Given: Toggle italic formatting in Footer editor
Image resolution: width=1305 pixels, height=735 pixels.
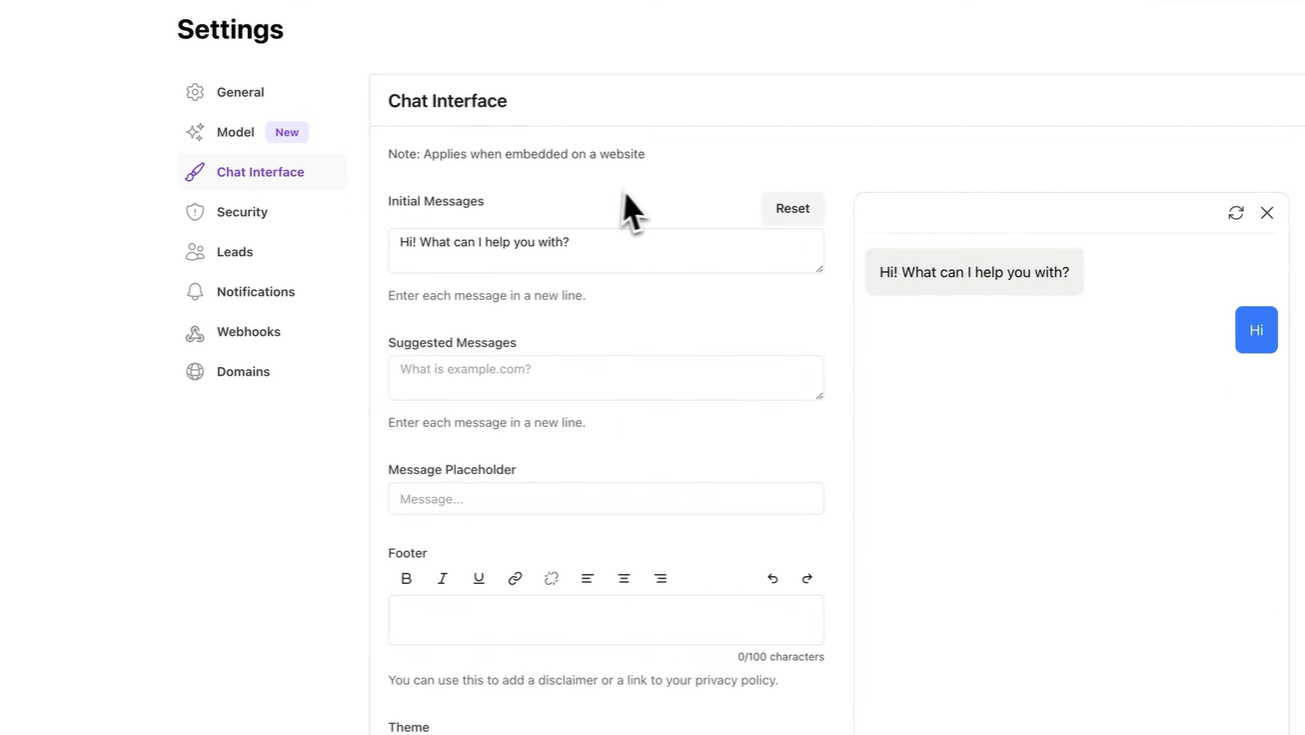Looking at the screenshot, I should click(x=442, y=578).
